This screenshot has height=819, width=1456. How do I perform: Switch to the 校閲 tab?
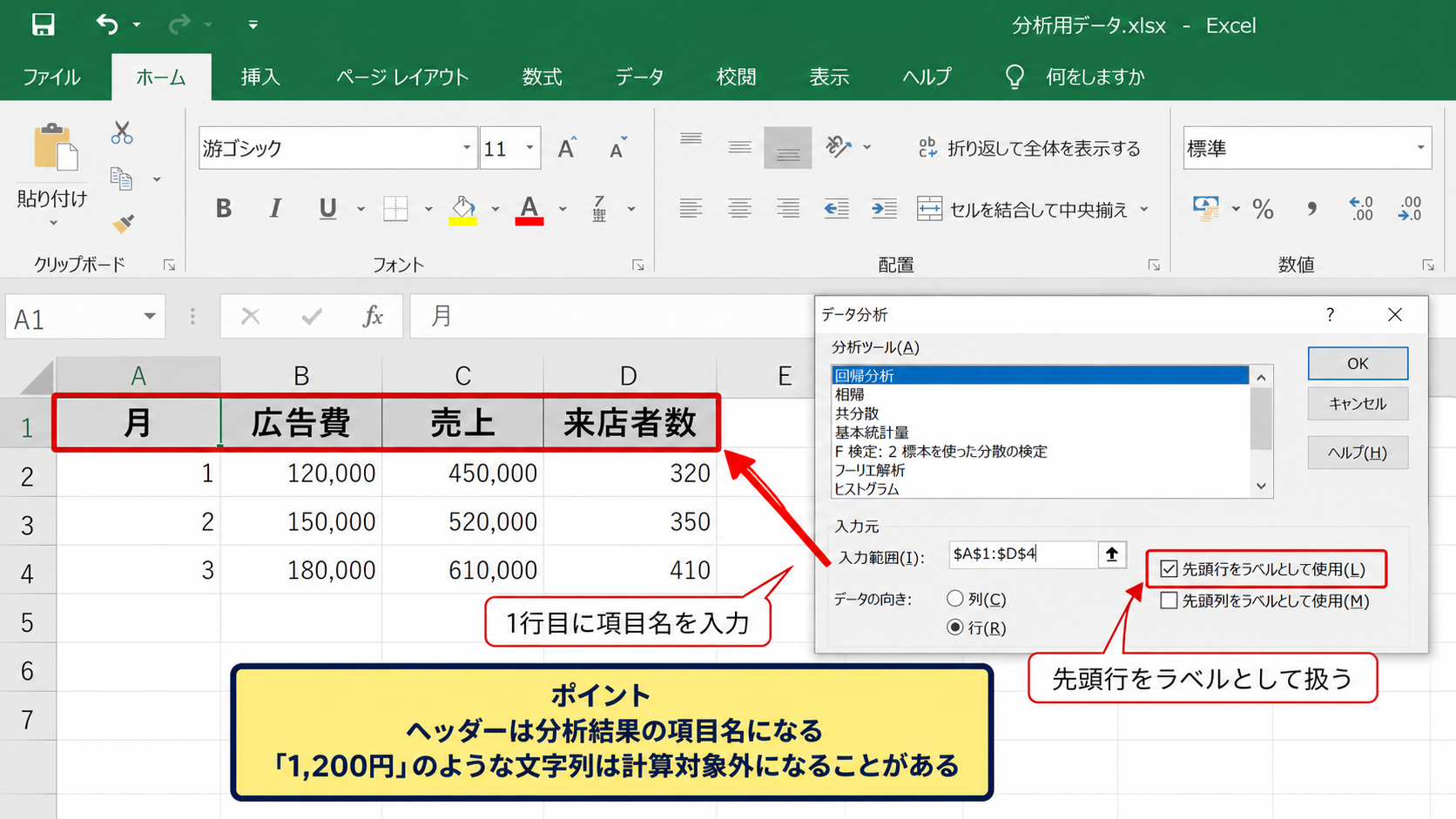tap(736, 77)
